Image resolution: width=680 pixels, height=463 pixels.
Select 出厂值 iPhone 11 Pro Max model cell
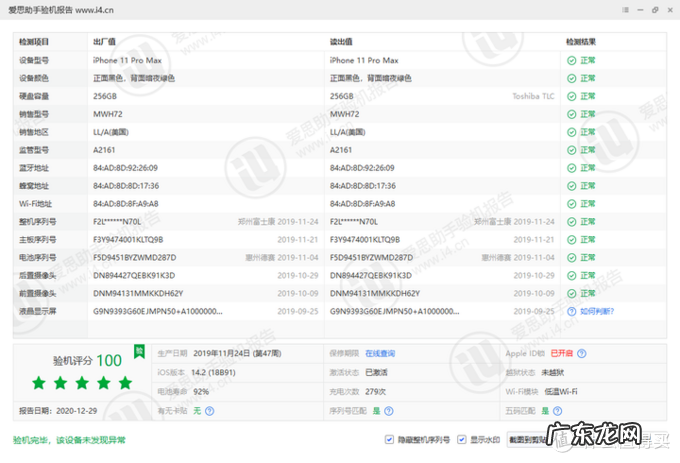click(x=128, y=60)
